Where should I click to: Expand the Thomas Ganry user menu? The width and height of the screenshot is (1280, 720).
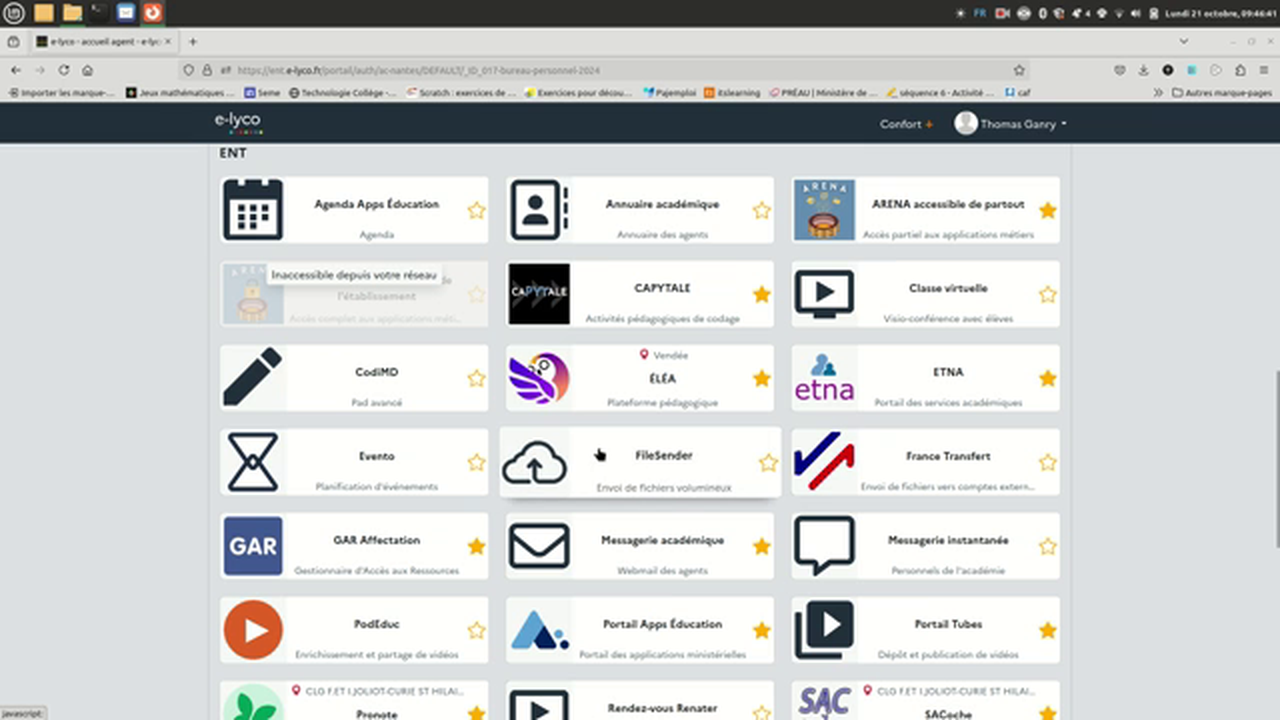point(1012,124)
